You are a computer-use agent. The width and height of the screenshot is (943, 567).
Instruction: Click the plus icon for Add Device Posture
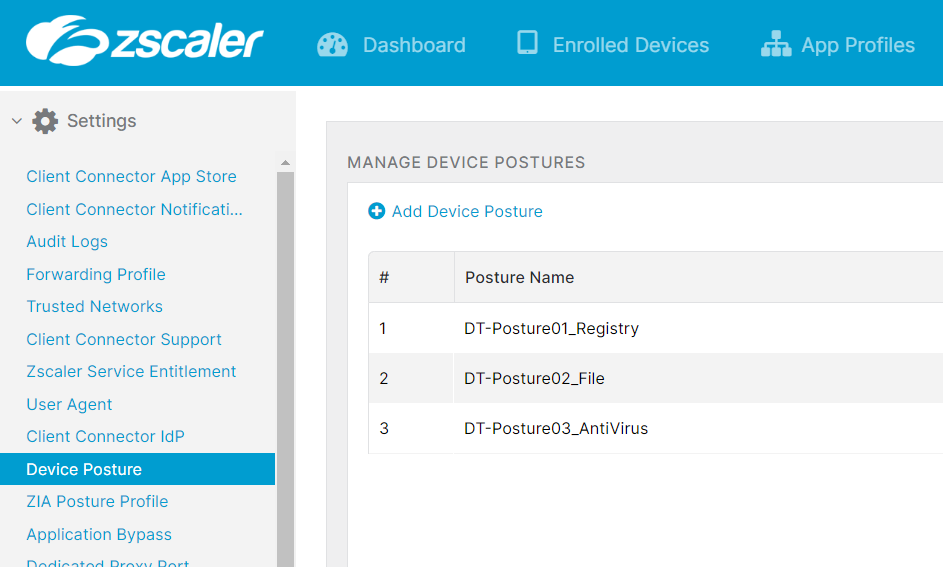click(x=376, y=211)
